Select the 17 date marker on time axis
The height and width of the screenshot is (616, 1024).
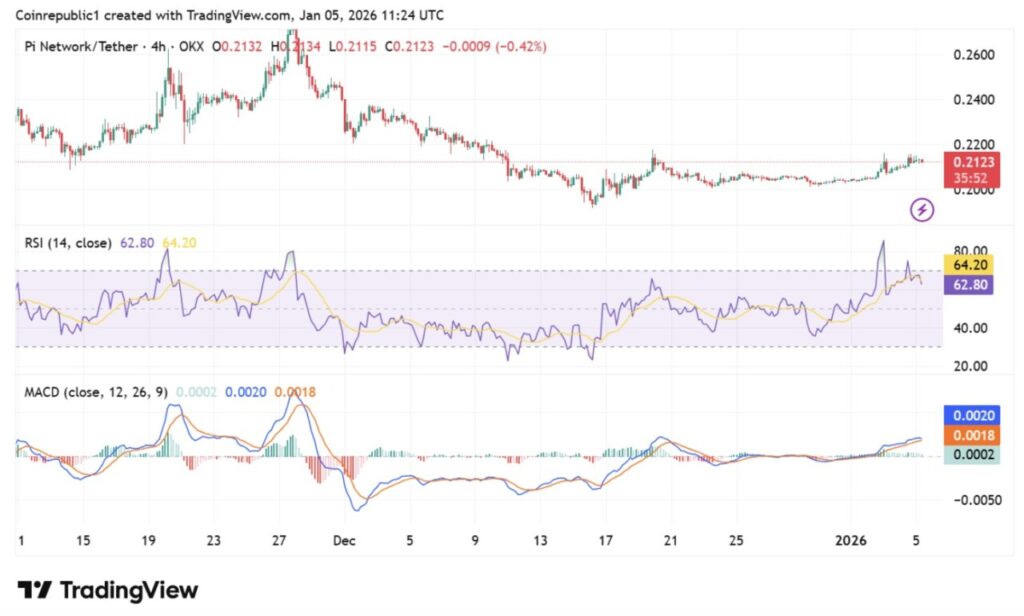(605, 540)
